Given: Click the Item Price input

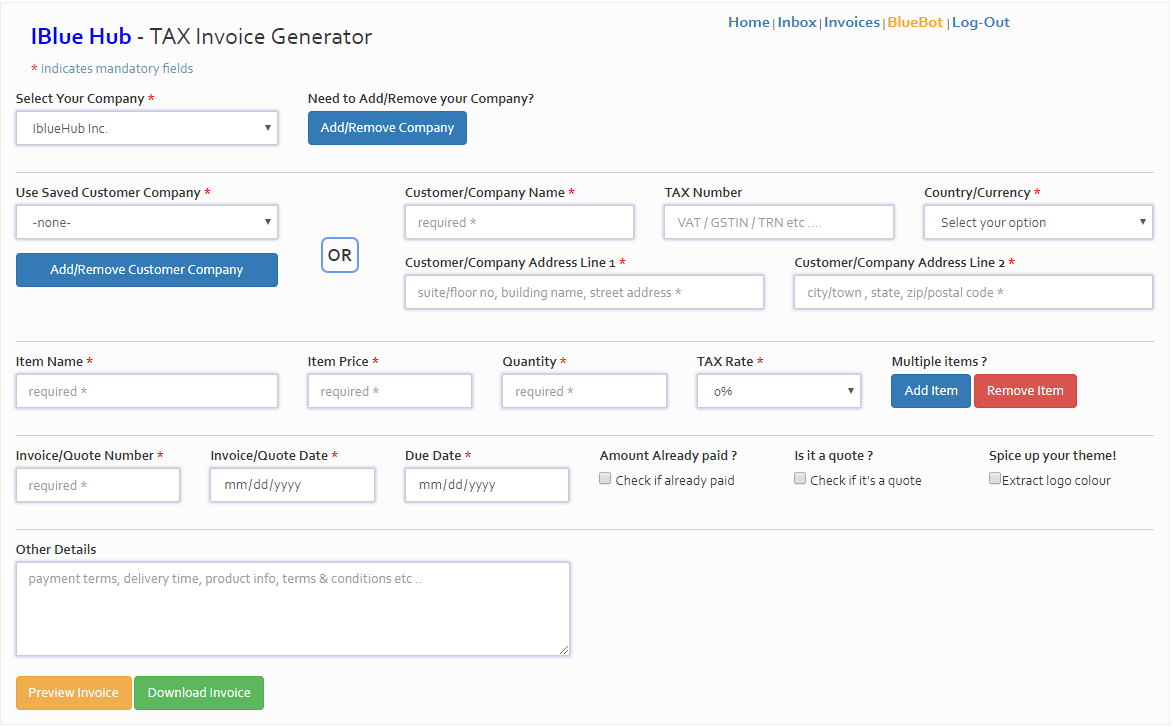Looking at the screenshot, I should [390, 391].
